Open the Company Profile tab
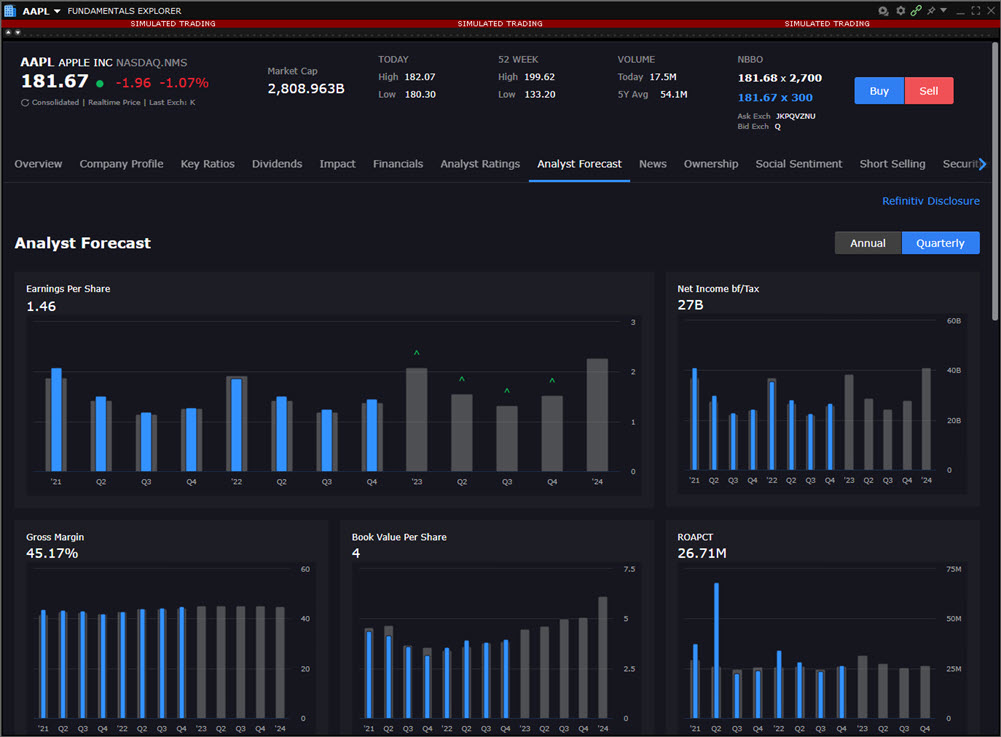The height and width of the screenshot is (737, 1001). point(121,163)
